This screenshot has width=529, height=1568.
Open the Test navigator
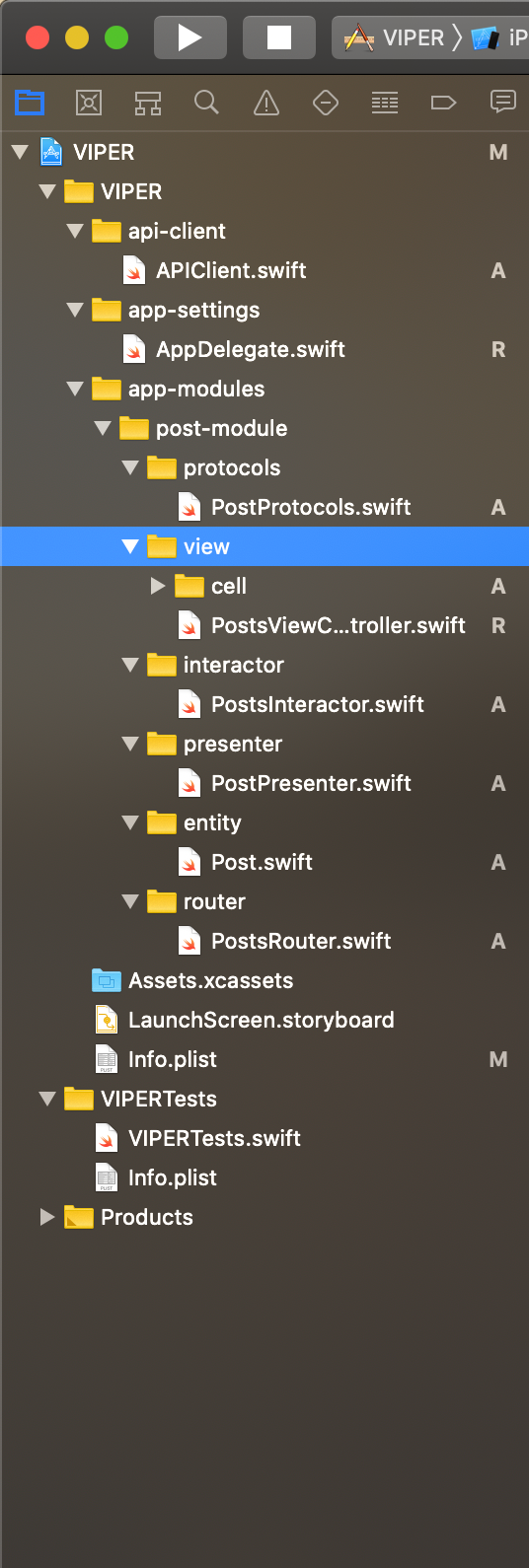click(326, 102)
